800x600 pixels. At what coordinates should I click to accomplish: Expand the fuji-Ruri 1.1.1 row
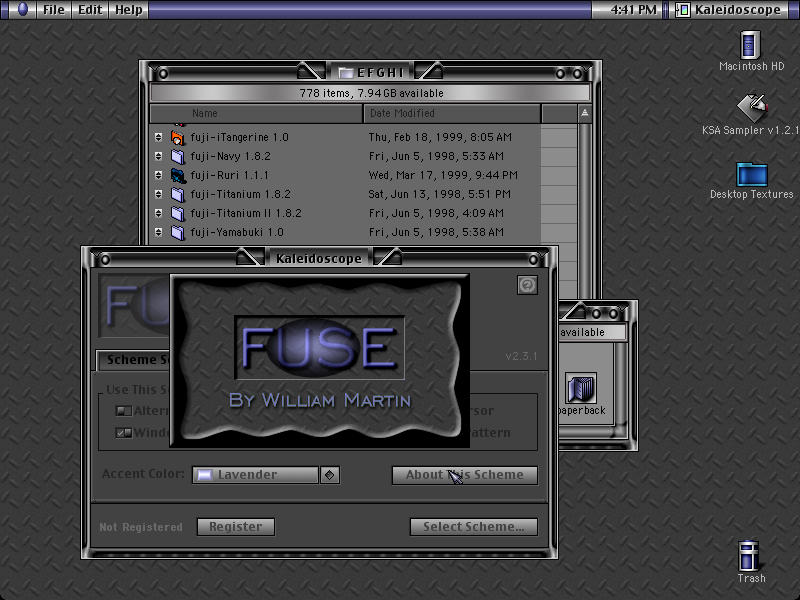[x=158, y=175]
